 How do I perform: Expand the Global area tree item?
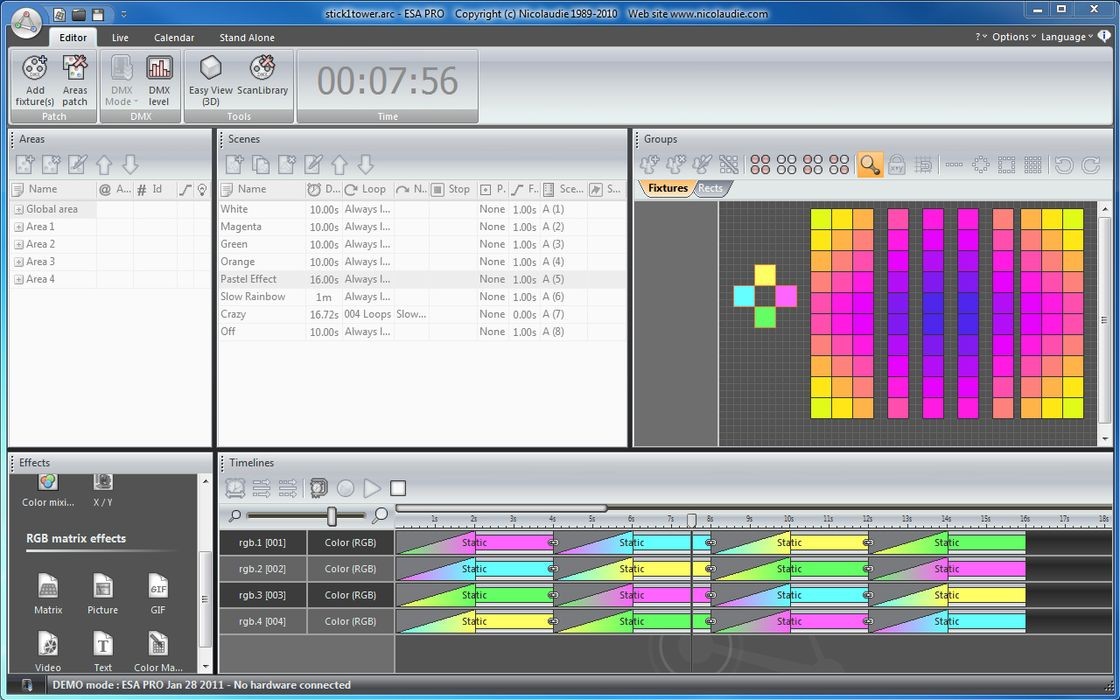pyautogui.click(x=18, y=210)
